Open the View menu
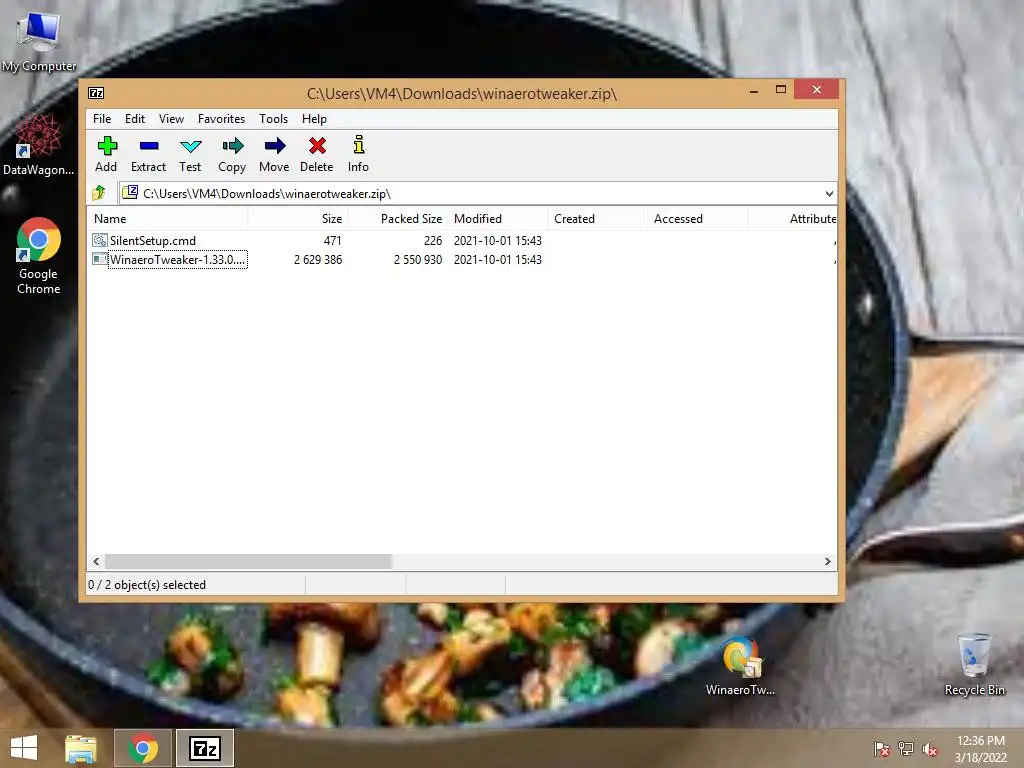 coord(172,119)
